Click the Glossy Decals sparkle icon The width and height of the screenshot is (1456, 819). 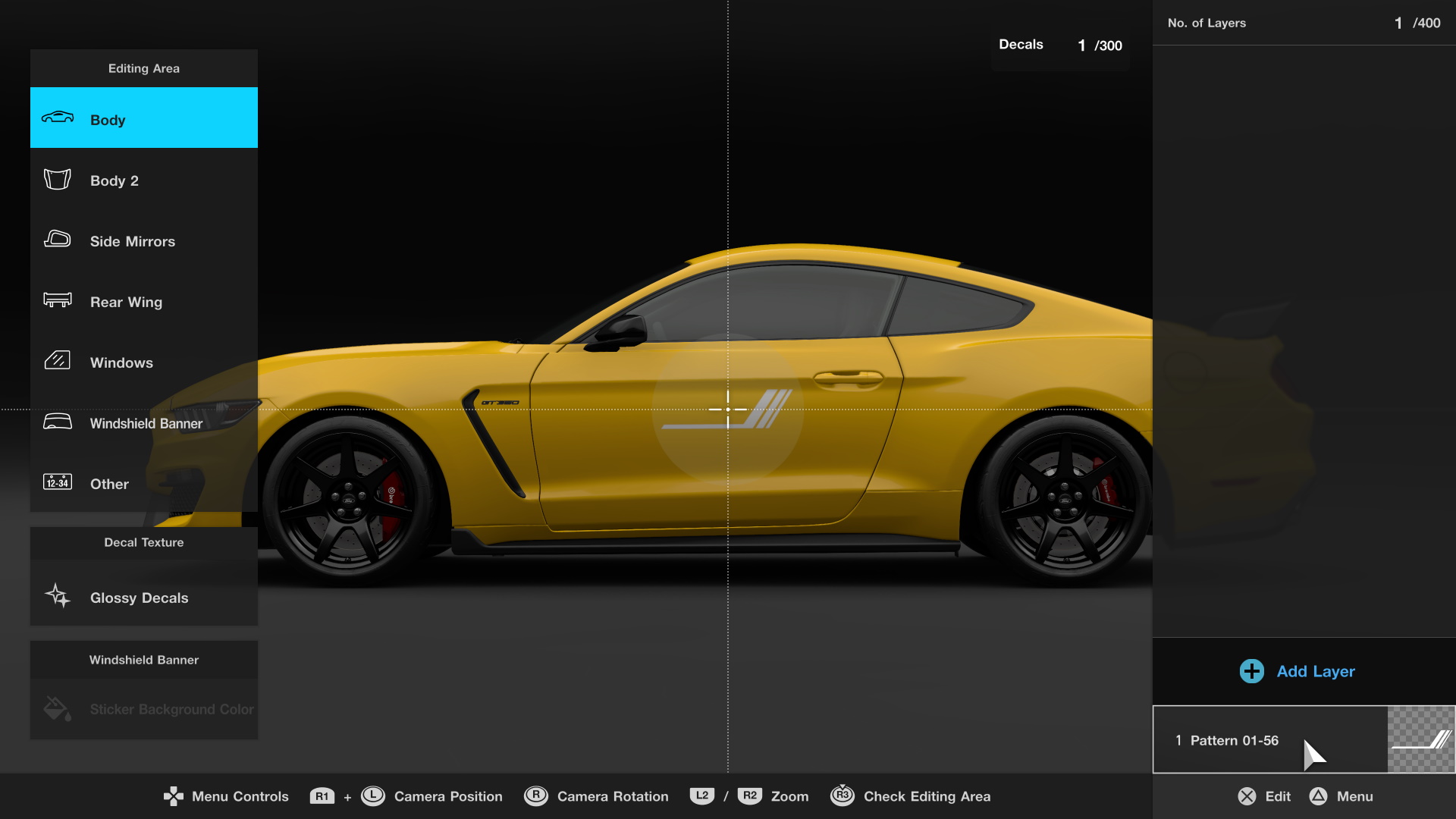point(58,597)
